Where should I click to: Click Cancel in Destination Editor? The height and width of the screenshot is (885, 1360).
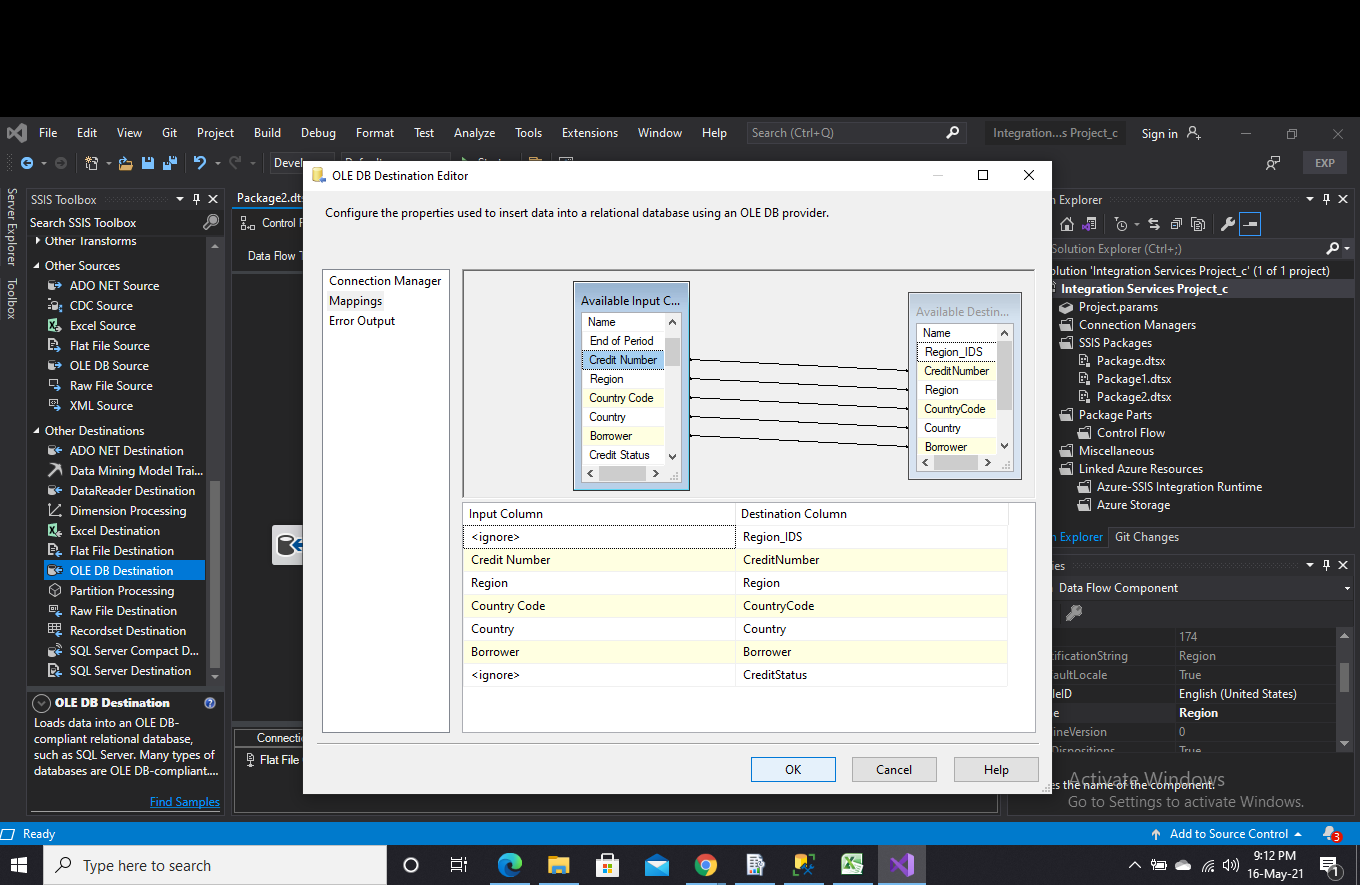[894, 769]
